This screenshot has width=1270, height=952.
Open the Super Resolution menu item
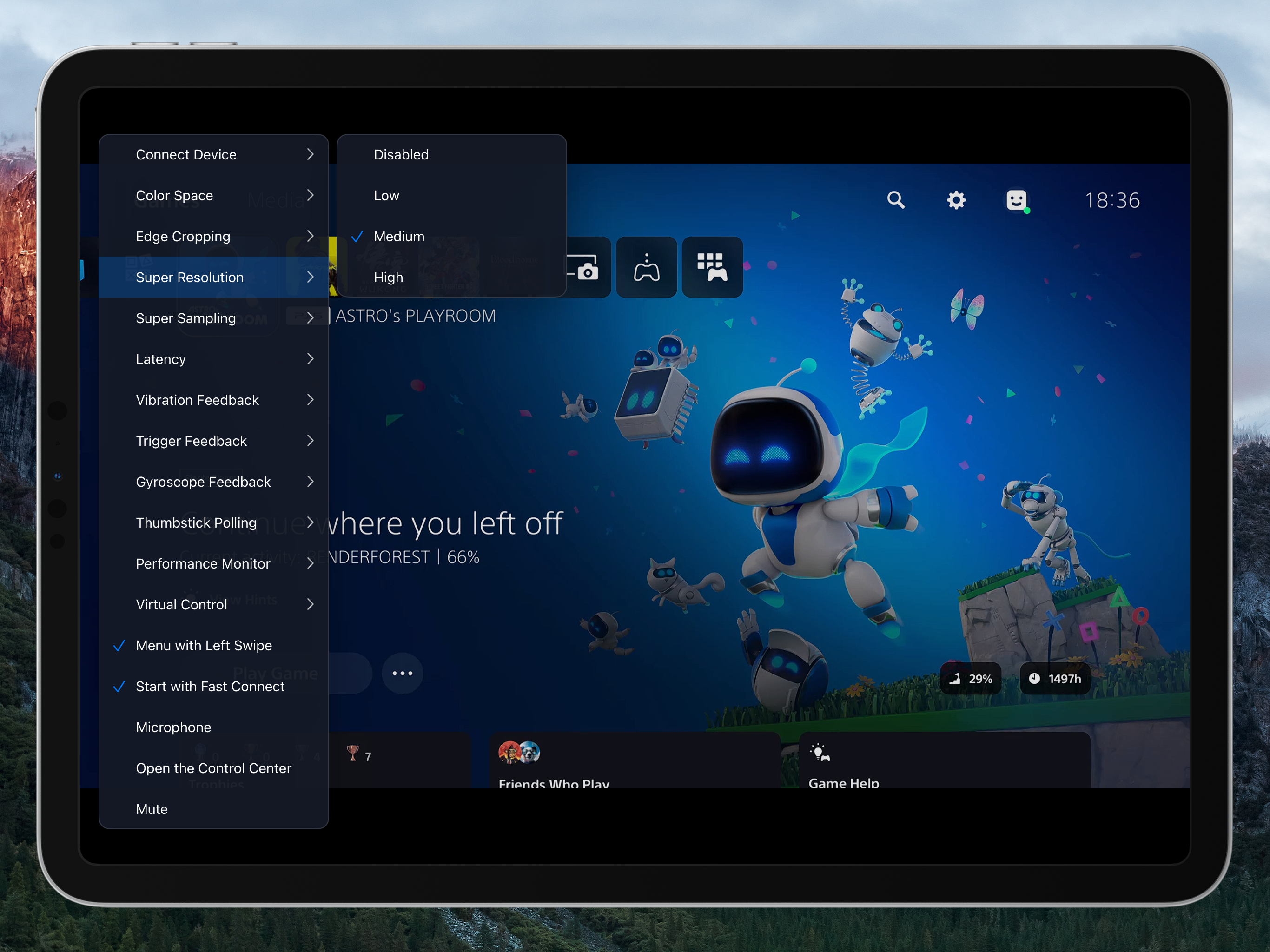213,277
